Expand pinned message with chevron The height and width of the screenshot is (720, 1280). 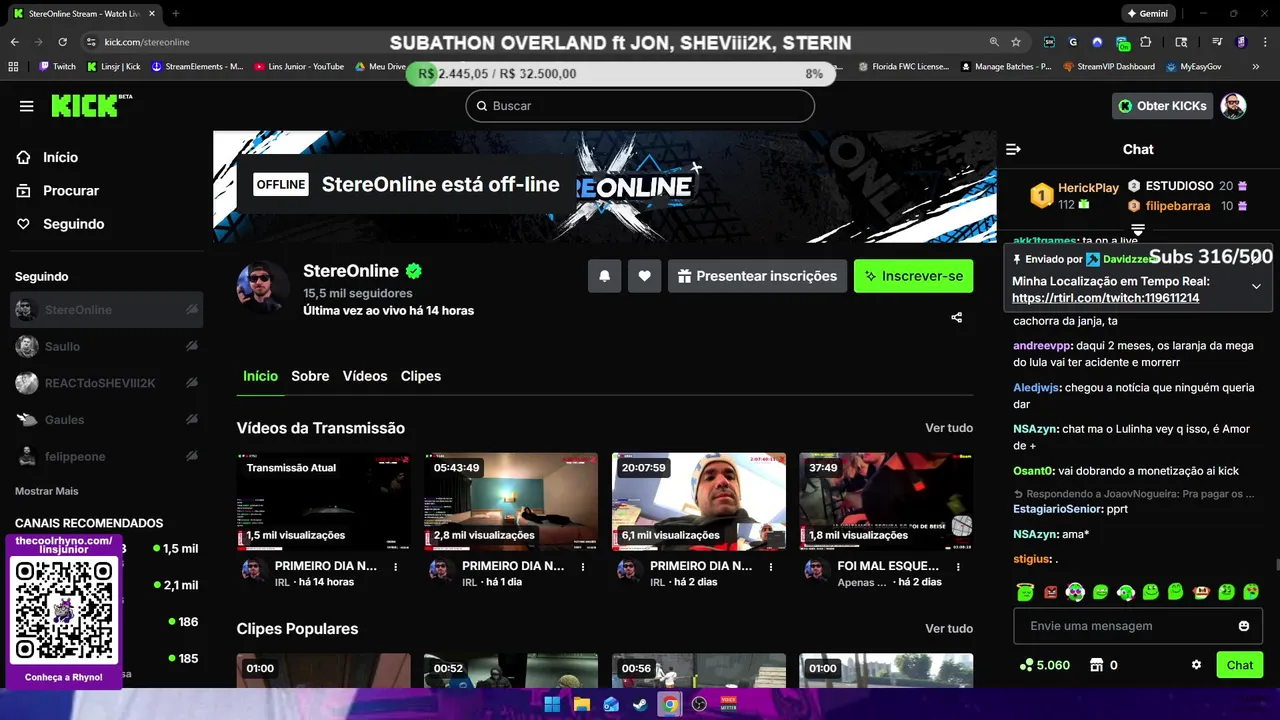coord(1256,286)
